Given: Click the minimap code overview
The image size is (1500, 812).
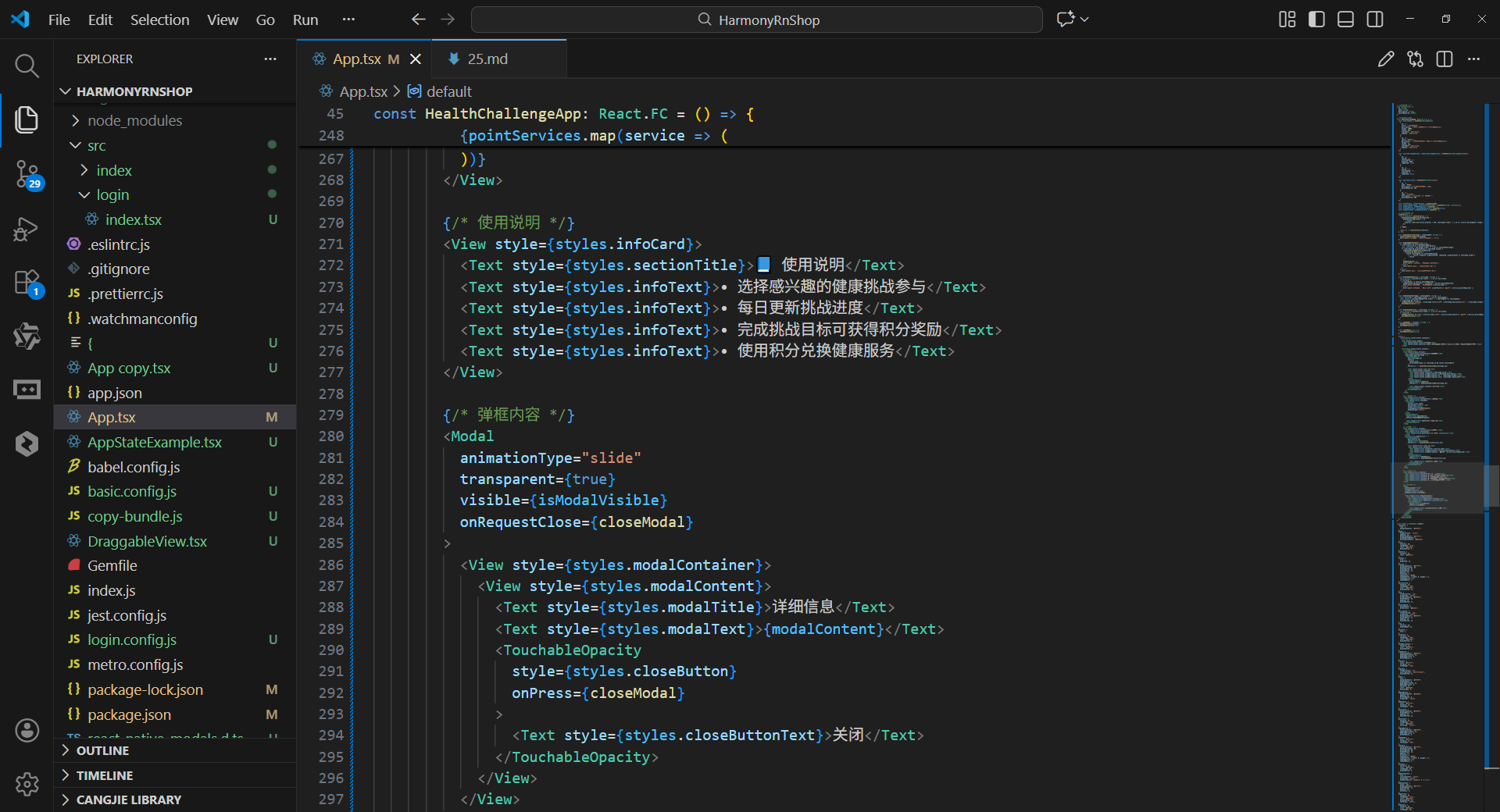Looking at the screenshot, I should tap(1437, 457).
